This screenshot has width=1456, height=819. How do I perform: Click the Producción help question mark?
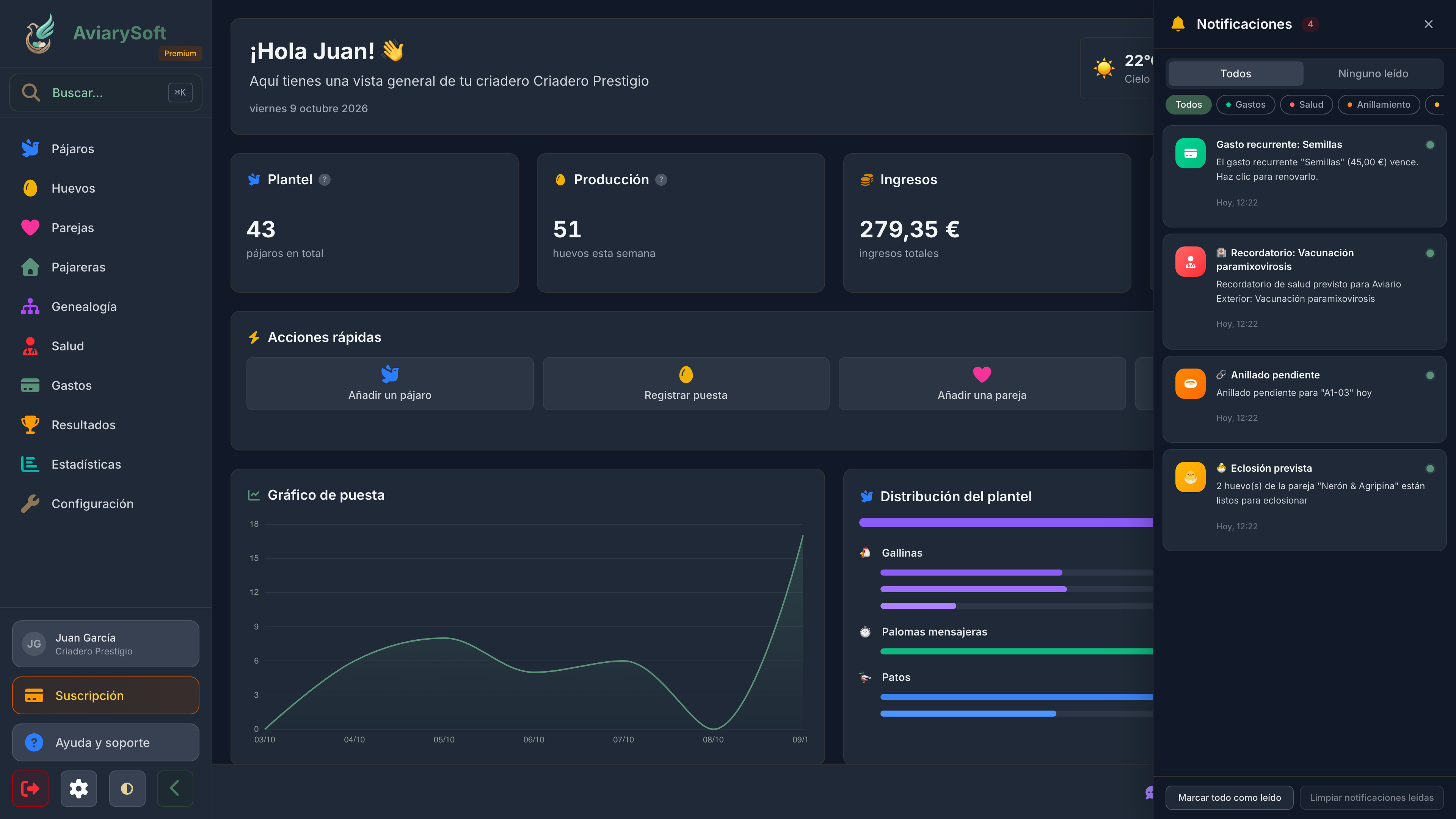661,180
